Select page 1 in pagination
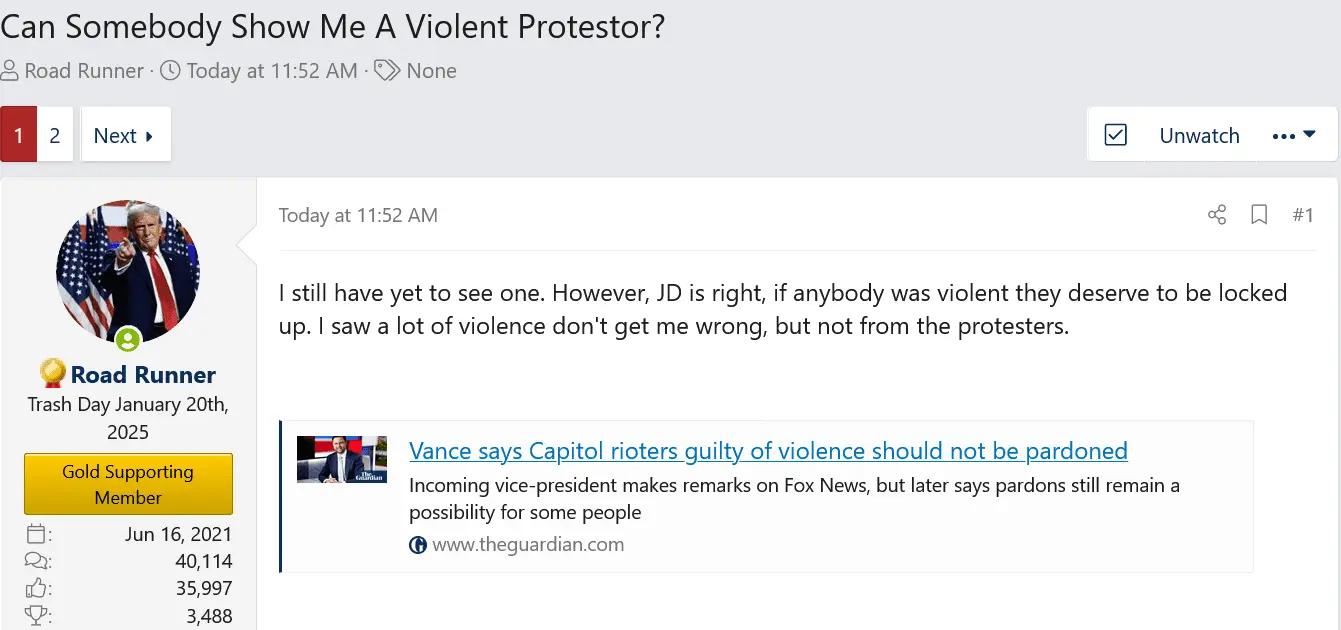Screen dimensions: 1341x630 [19, 136]
